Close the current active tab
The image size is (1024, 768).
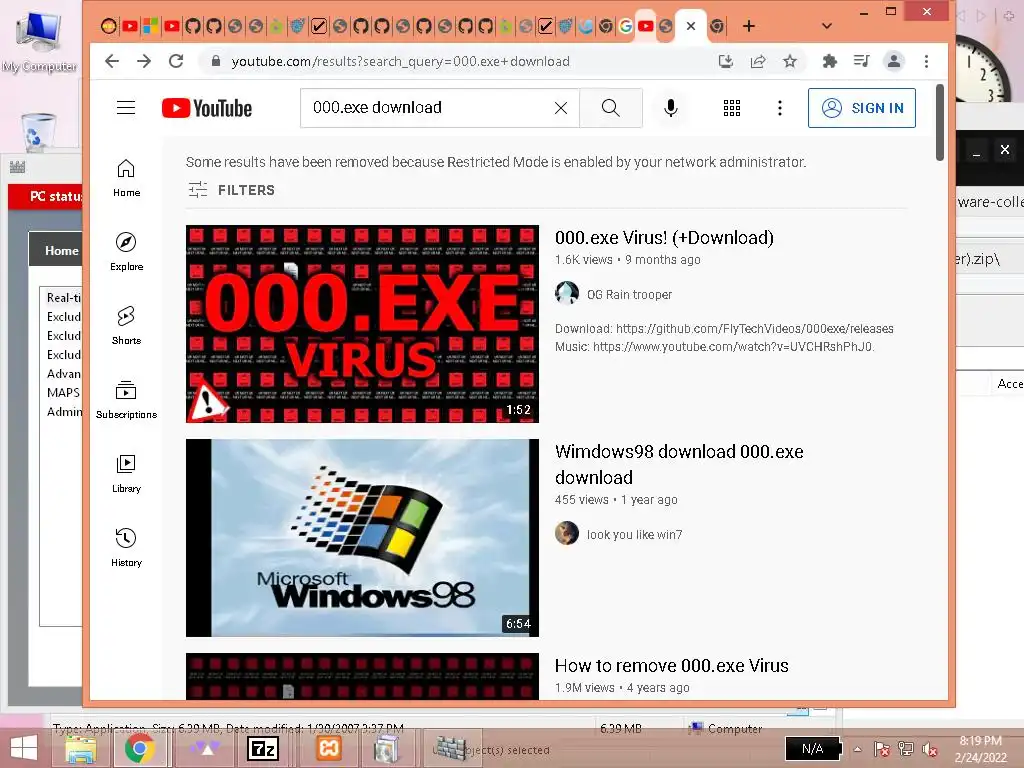coord(691,26)
